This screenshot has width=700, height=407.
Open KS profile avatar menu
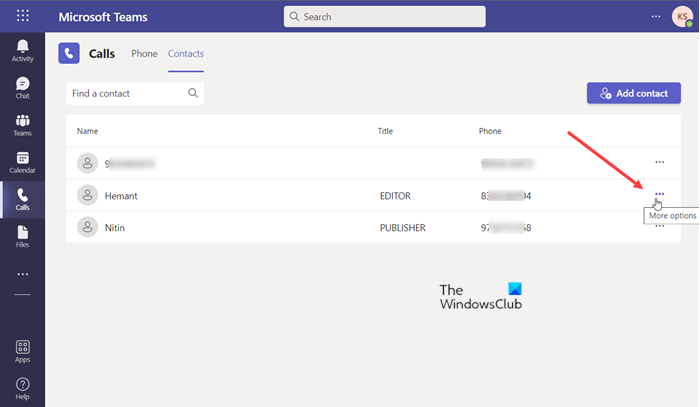[x=682, y=17]
